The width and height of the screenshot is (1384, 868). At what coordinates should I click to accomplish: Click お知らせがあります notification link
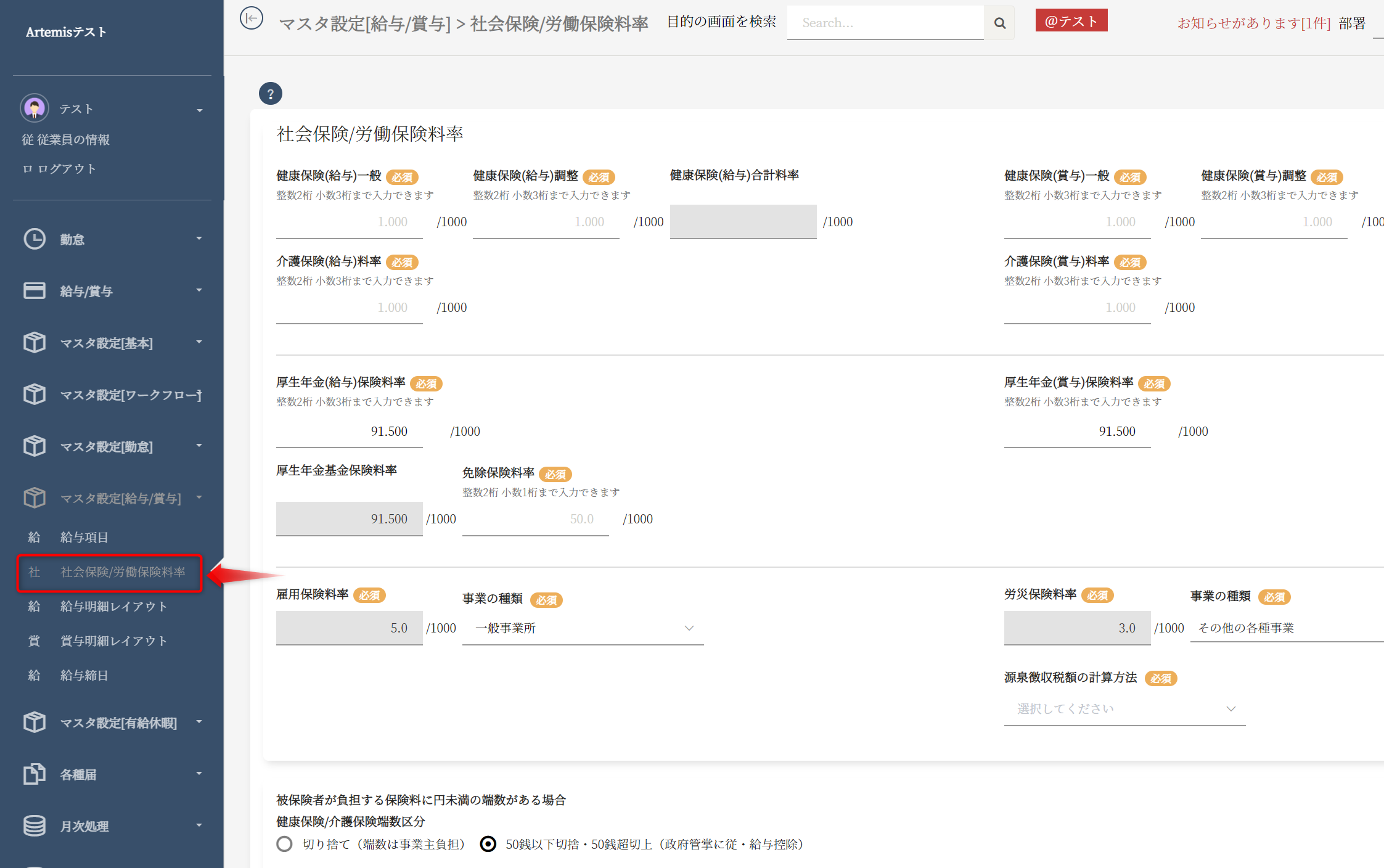(x=1253, y=23)
